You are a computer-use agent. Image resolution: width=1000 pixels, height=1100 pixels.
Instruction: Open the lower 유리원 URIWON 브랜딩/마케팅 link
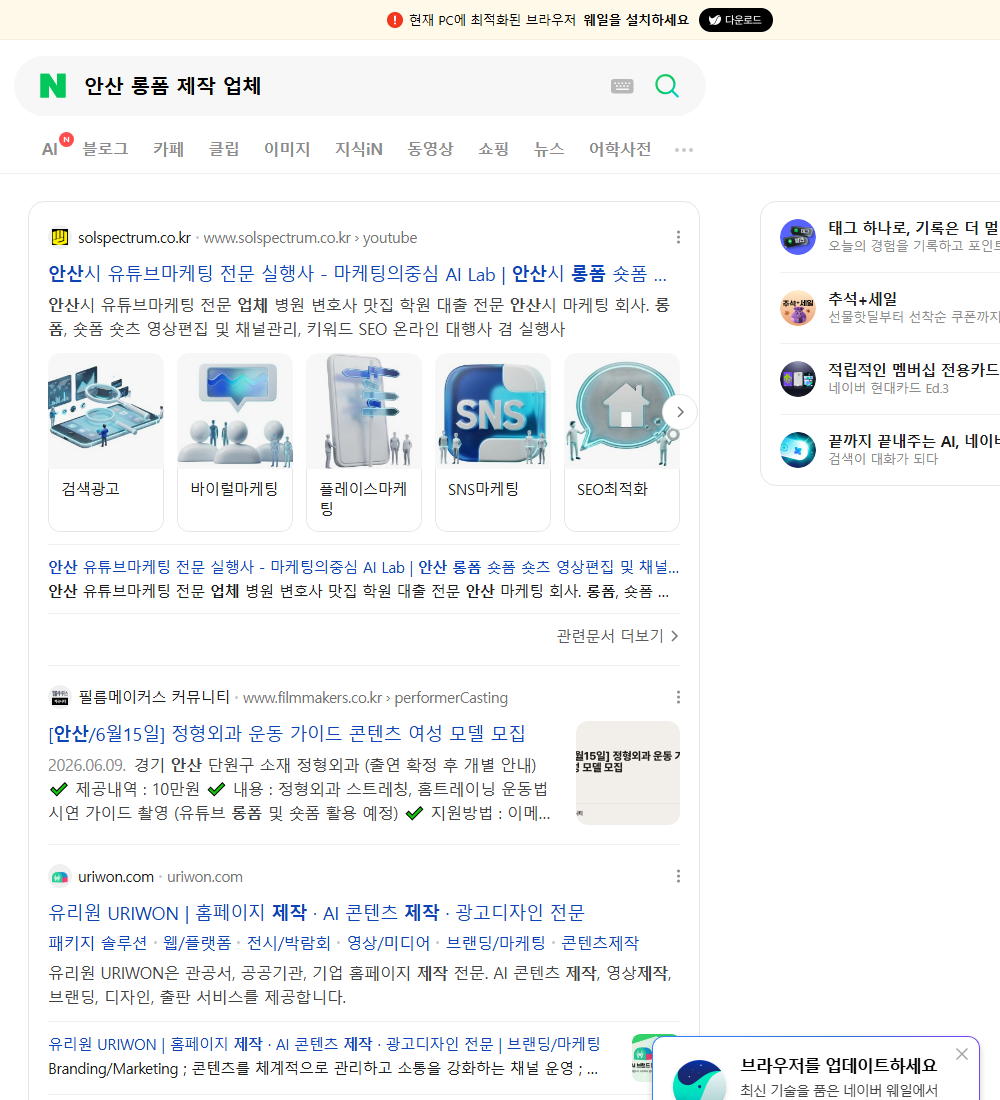coord(324,1044)
